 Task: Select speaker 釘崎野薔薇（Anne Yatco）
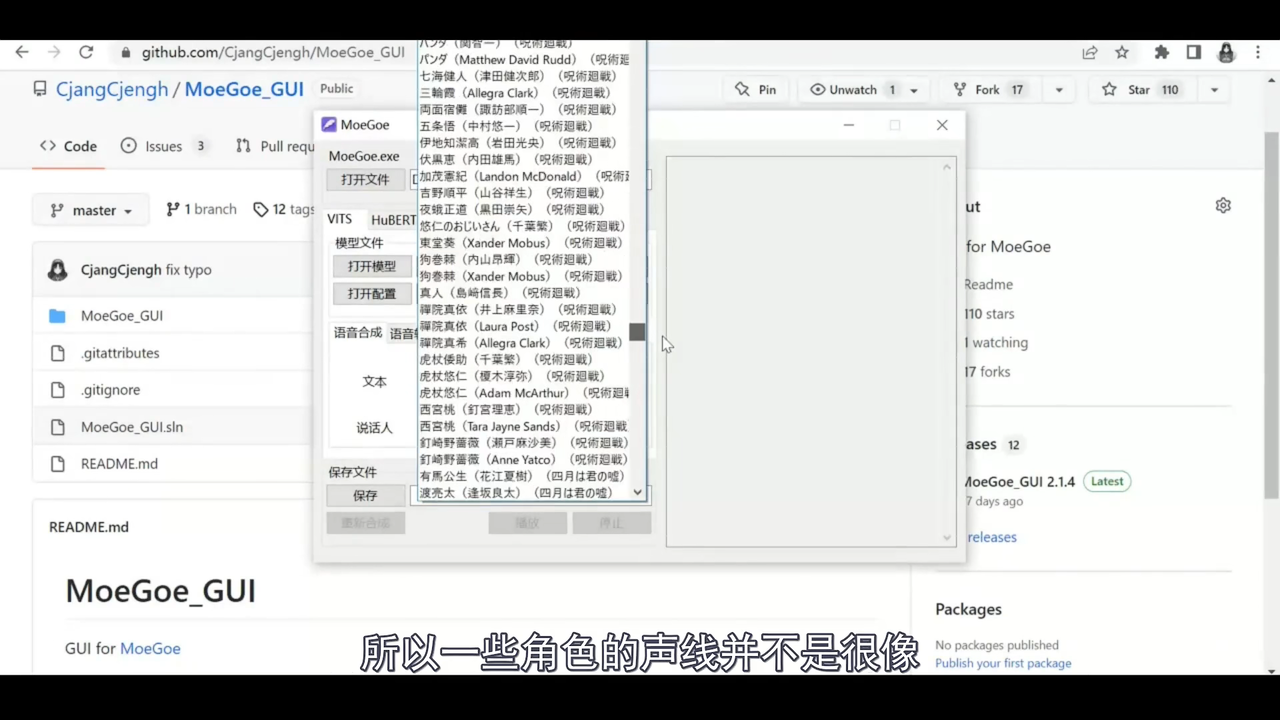coord(523,459)
